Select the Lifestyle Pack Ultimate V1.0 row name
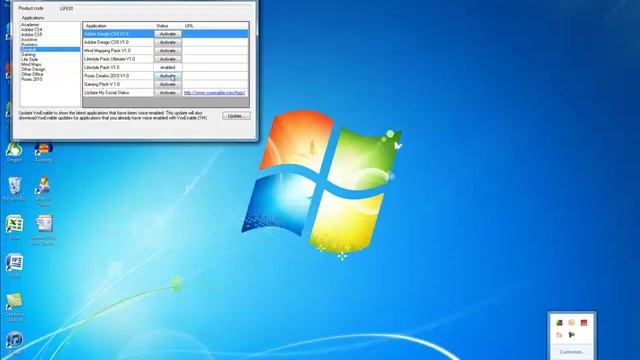The width and height of the screenshot is (640, 360). click(x=109, y=59)
